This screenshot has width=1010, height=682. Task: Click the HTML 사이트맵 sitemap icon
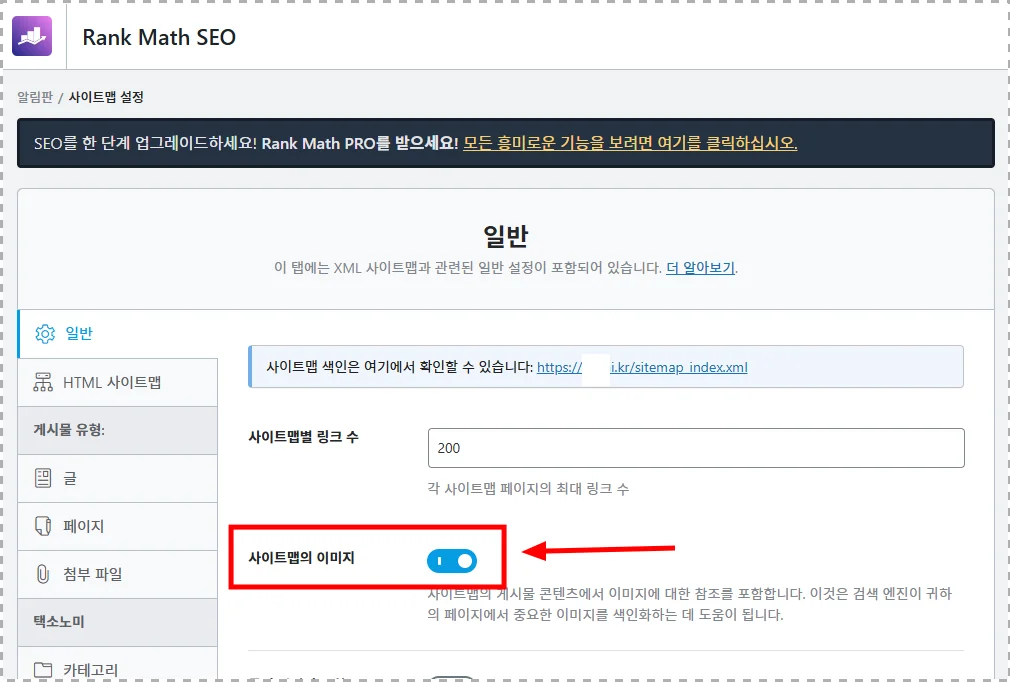43,383
